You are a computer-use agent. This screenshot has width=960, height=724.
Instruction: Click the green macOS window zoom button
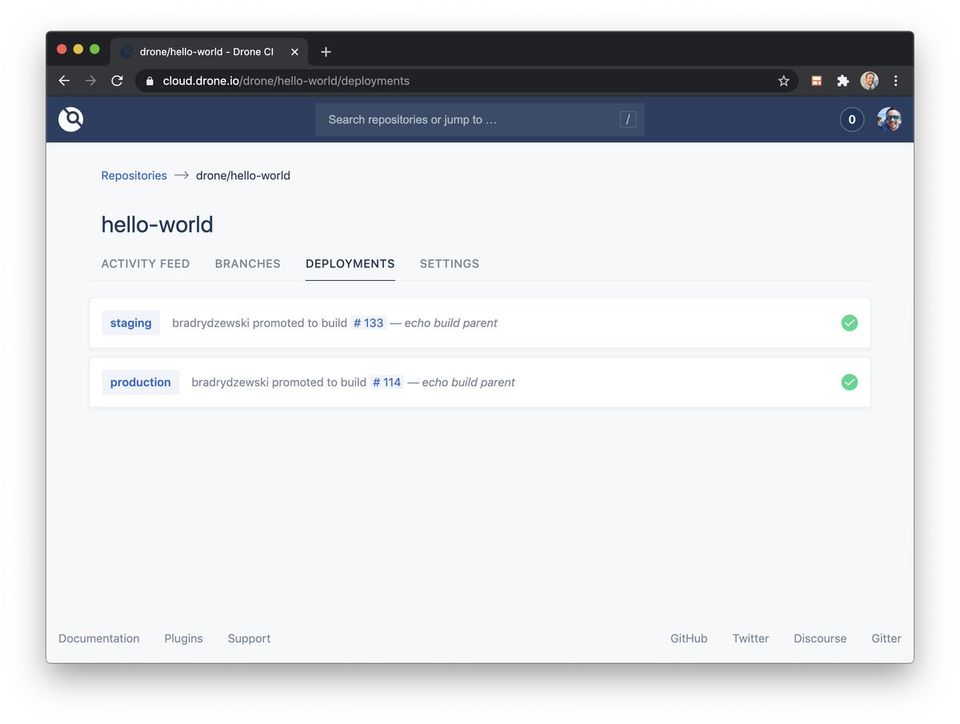95,49
